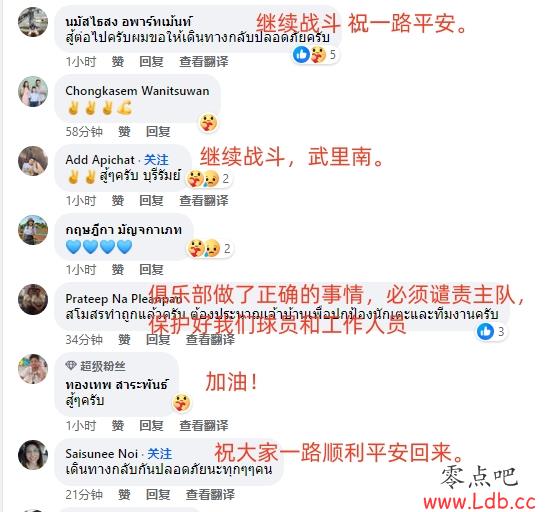View translation of Prateep's comment
The height and width of the screenshot is (512, 545).
(x=210, y=339)
